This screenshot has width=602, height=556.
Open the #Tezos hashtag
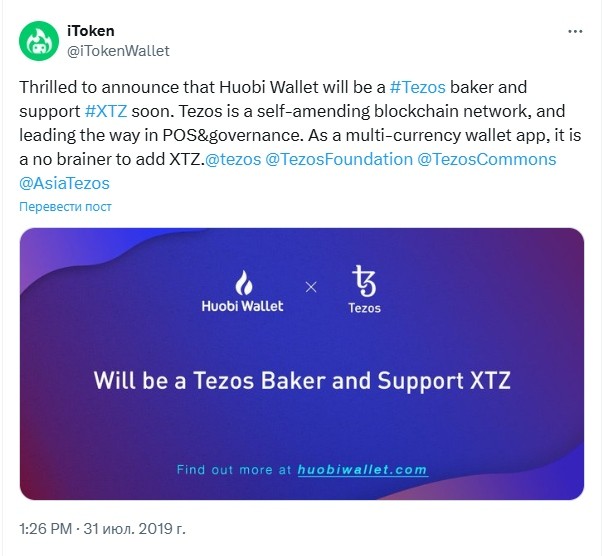(418, 87)
